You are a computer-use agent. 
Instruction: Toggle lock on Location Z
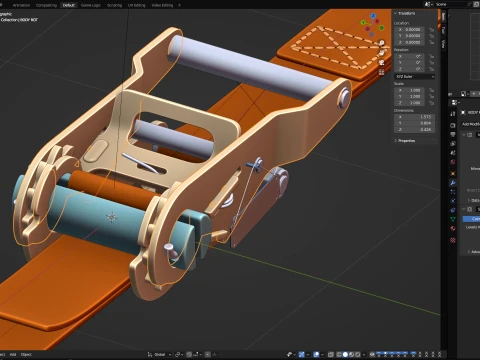point(431,42)
